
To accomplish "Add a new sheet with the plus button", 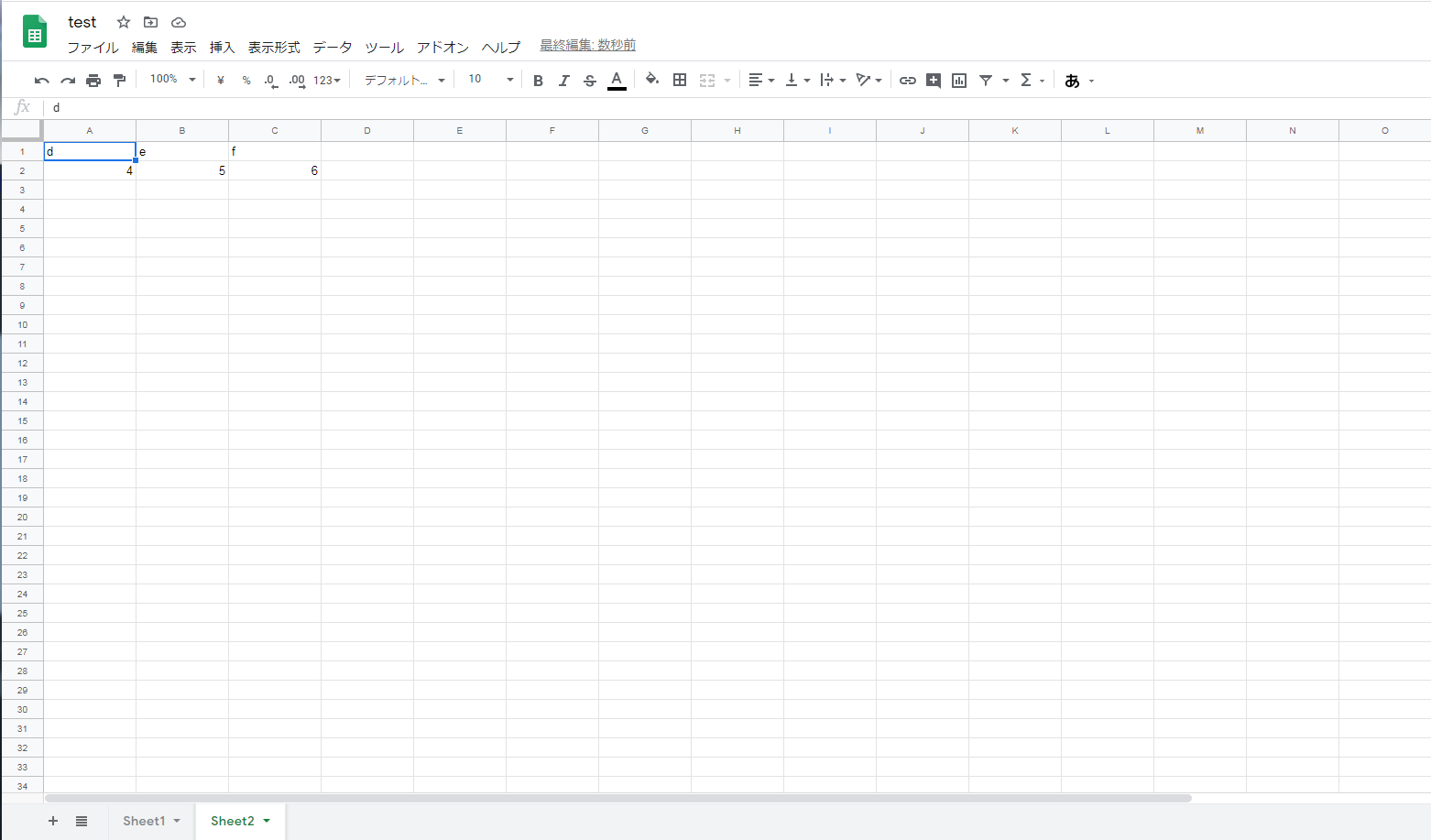I will click(52, 821).
